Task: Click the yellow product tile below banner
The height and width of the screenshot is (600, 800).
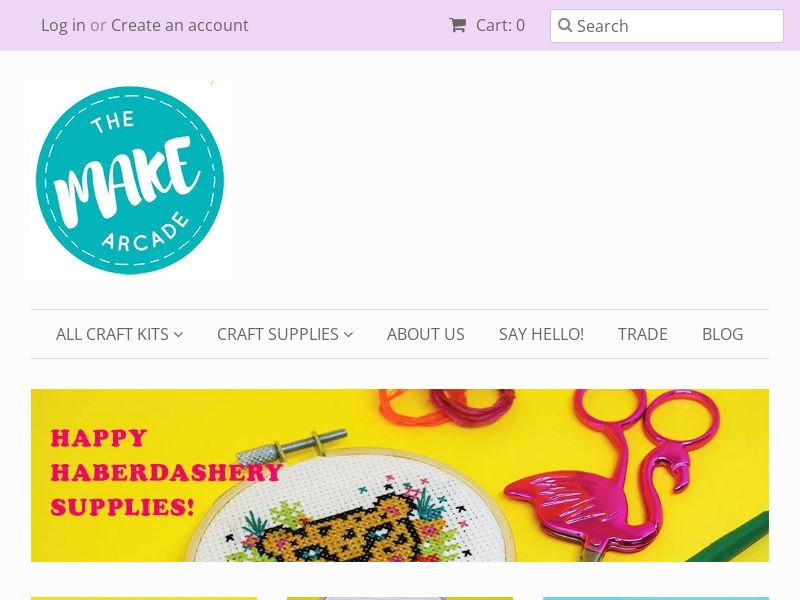Action: (x=144, y=598)
